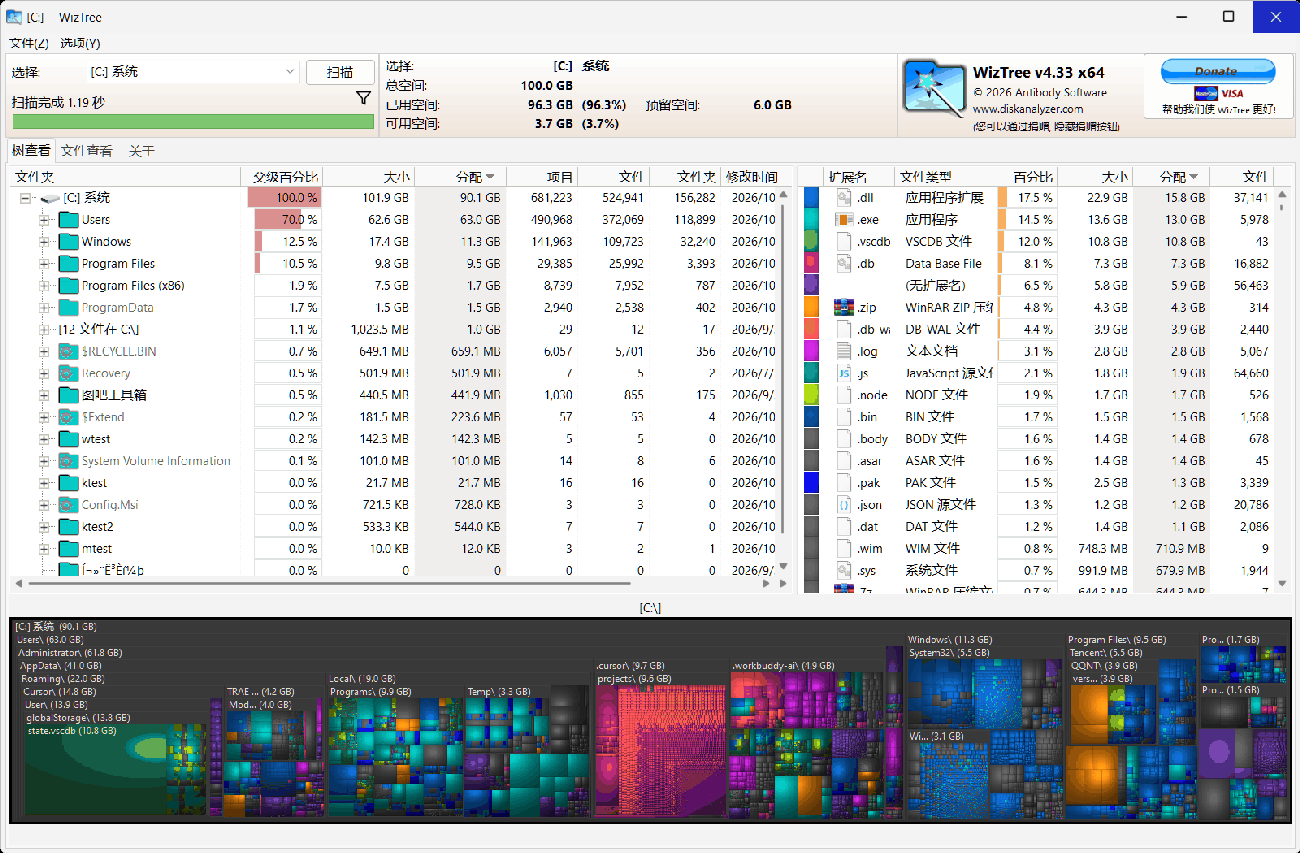This screenshot has height=853, width=1300.
Task: Open the 文件 menu
Action: pos(28,43)
